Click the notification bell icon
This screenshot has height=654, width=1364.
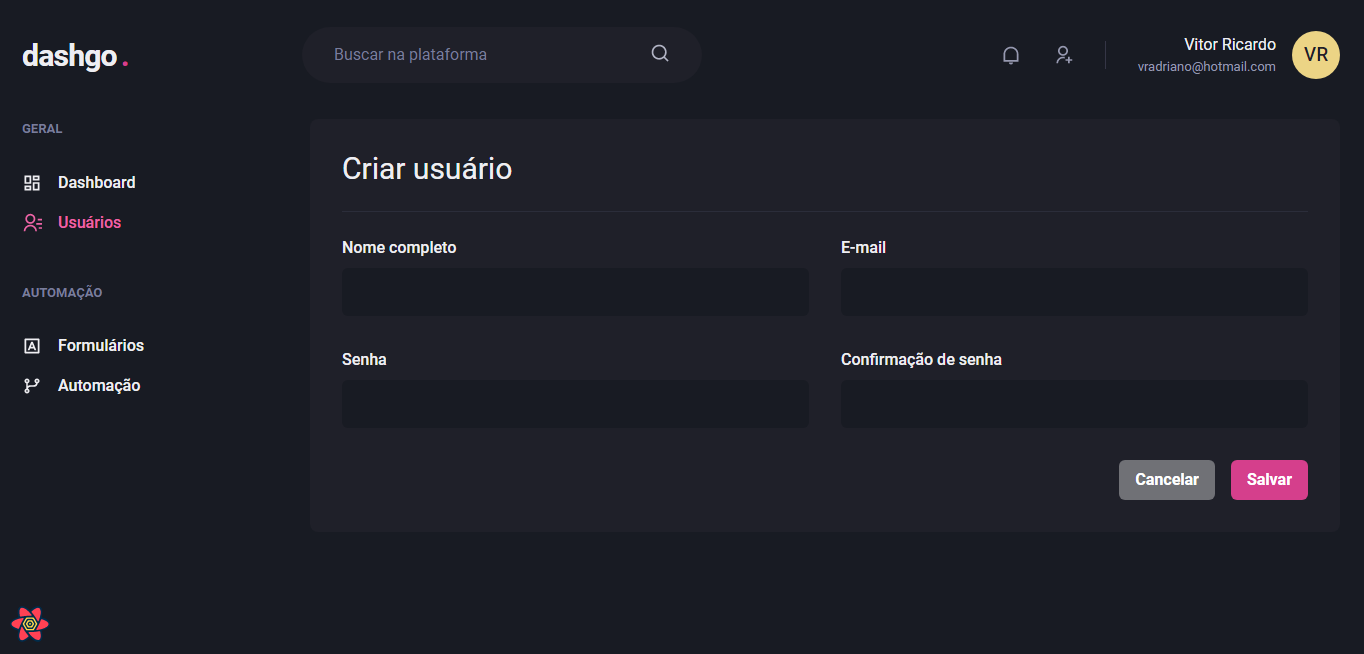click(1010, 55)
